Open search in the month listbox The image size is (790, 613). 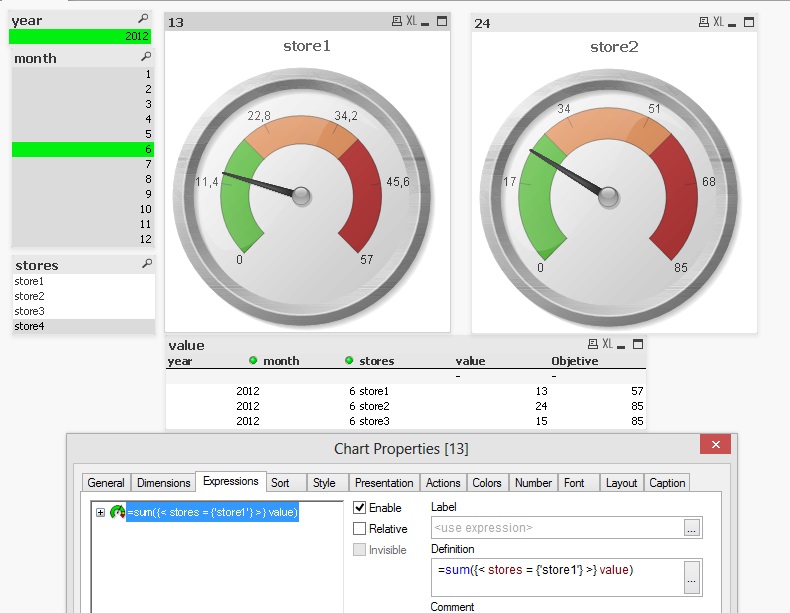(145, 58)
